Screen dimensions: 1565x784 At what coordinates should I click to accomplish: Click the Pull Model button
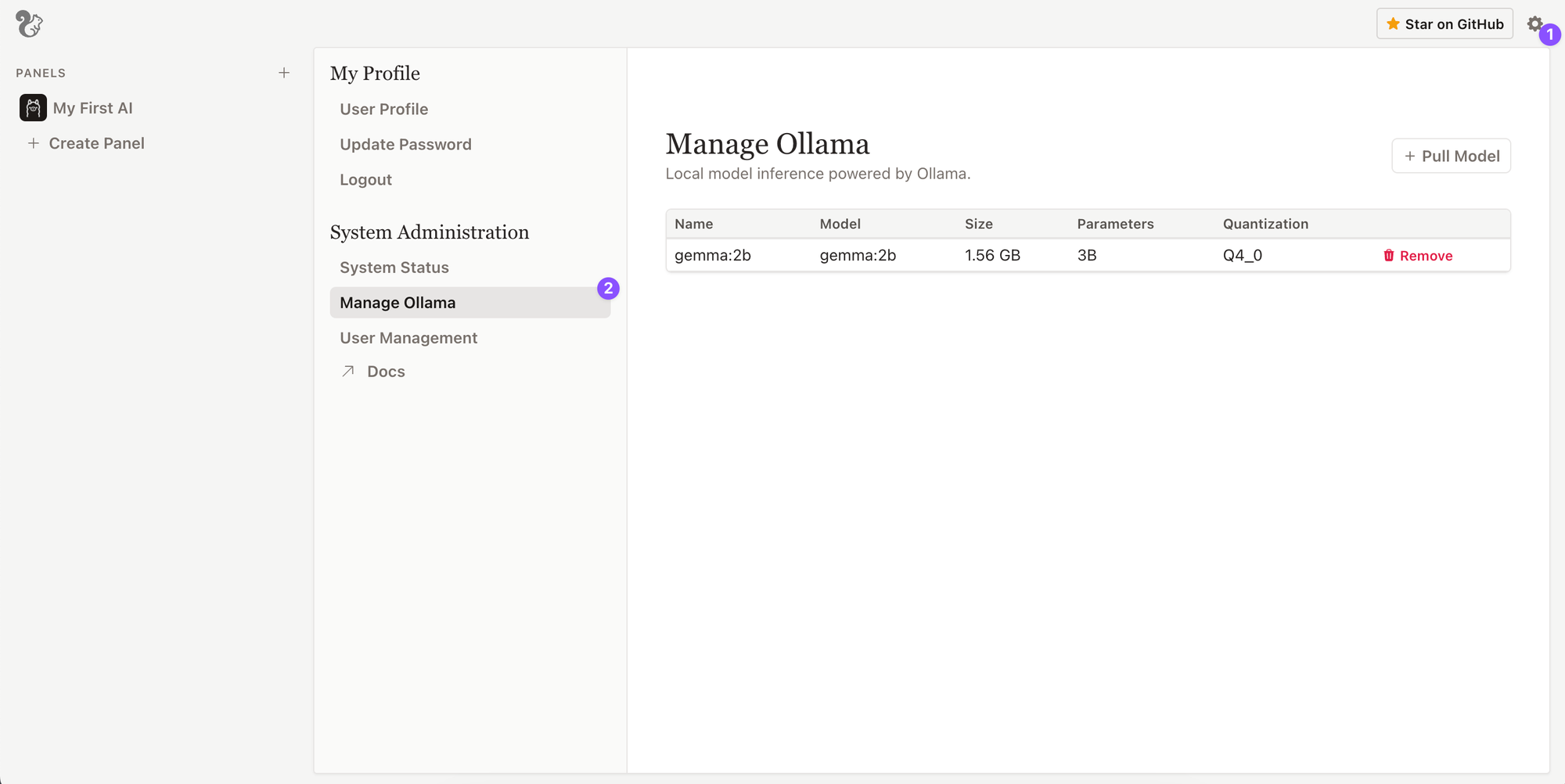tap(1451, 156)
